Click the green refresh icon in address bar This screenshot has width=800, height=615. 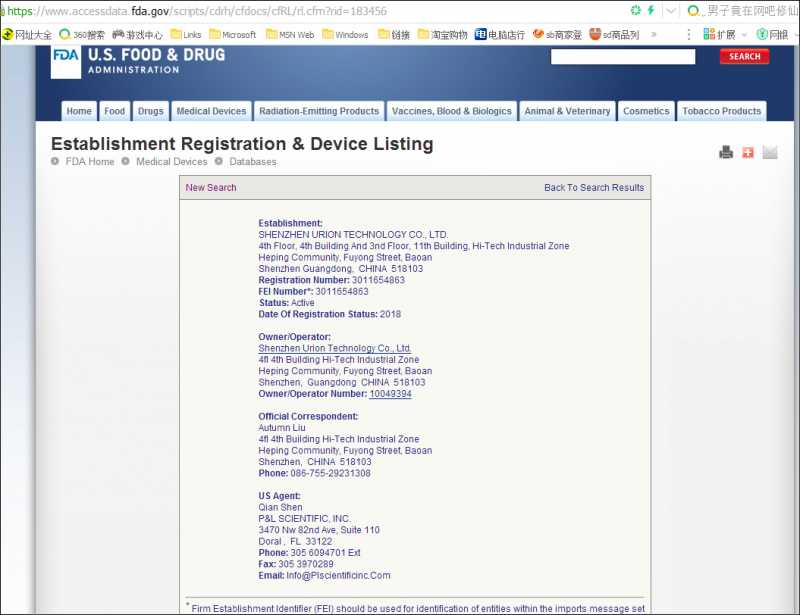click(636, 10)
